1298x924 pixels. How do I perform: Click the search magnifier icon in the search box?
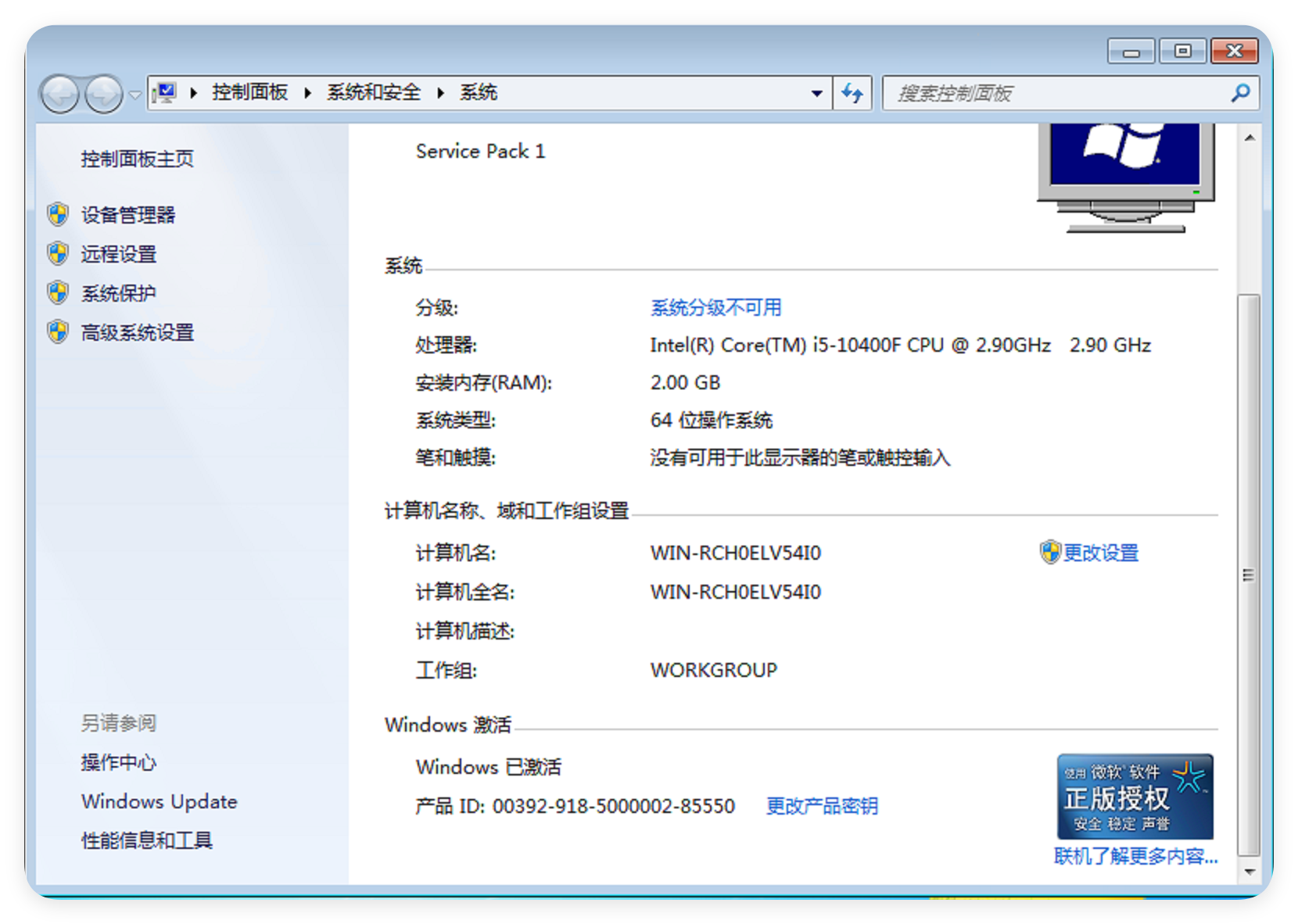coord(1239,93)
